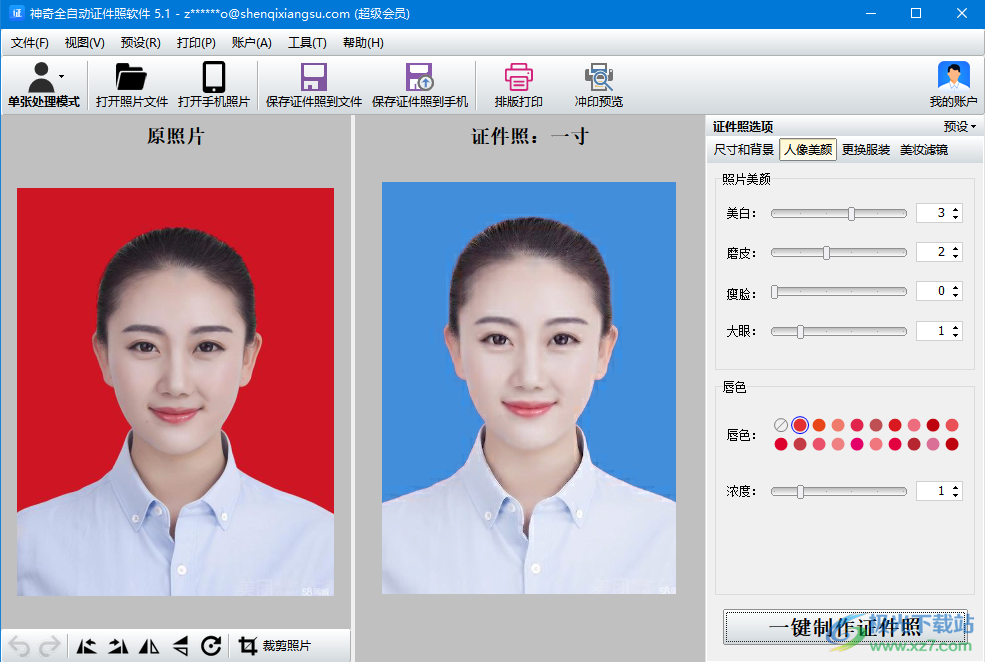This screenshot has height=662, width=985.
Task: Open 冲印预览 preview icon
Action: 598,78
